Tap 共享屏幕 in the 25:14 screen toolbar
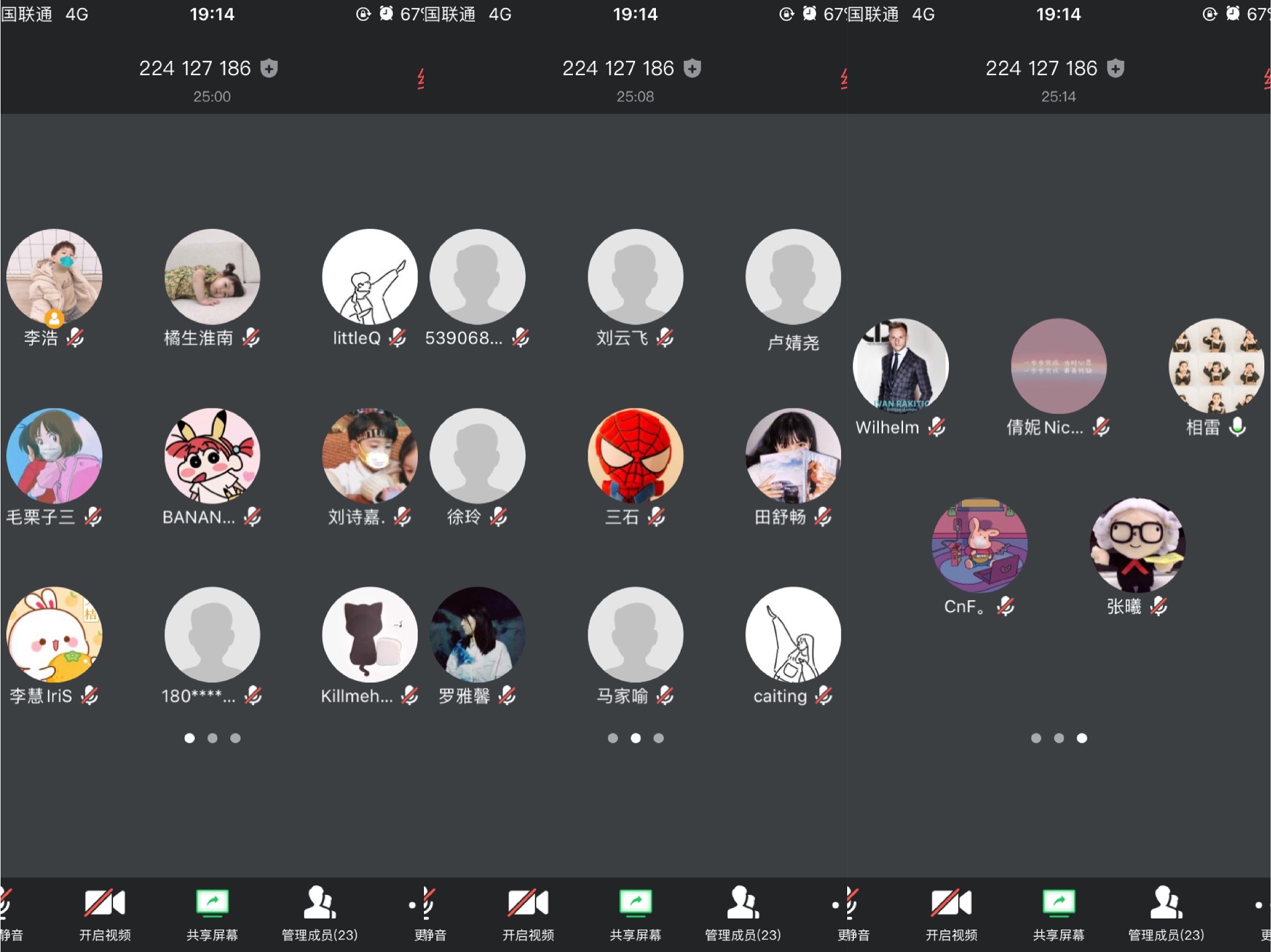Screen dimensions: 1271x952 click(x=1059, y=915)
